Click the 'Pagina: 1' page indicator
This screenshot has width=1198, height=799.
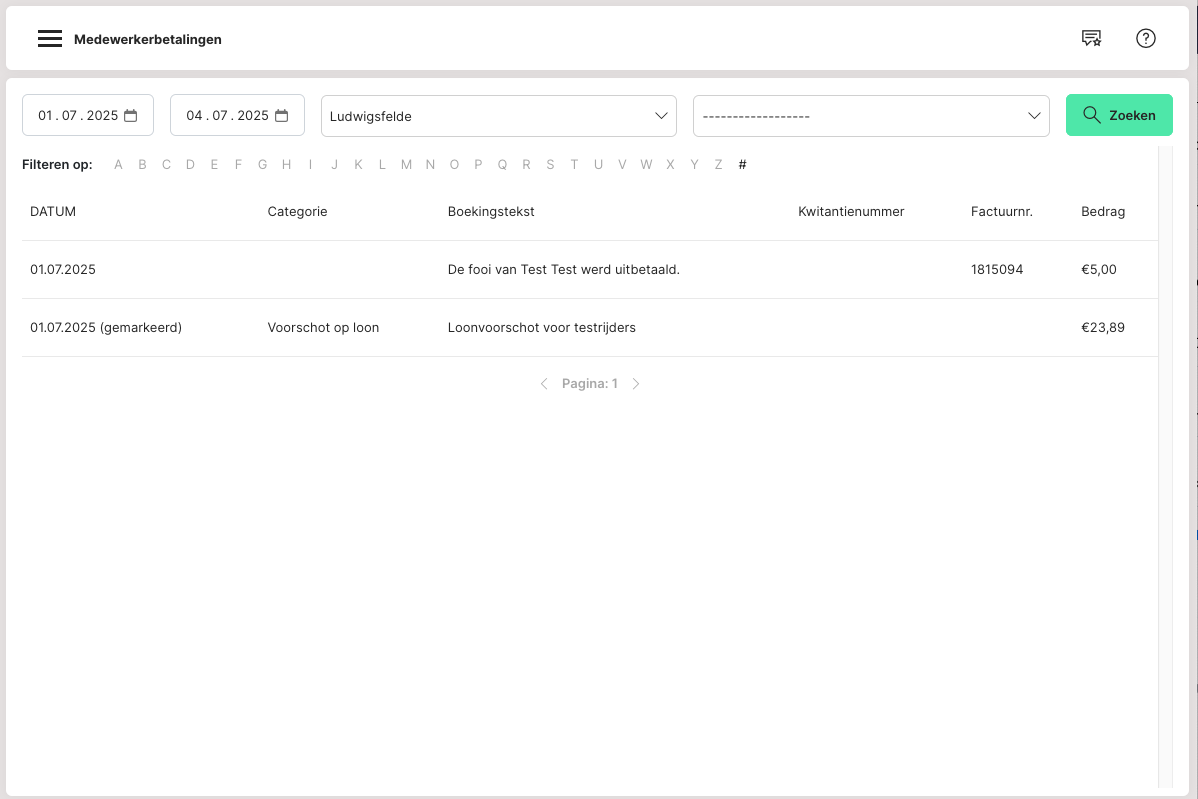coord(590,383)
